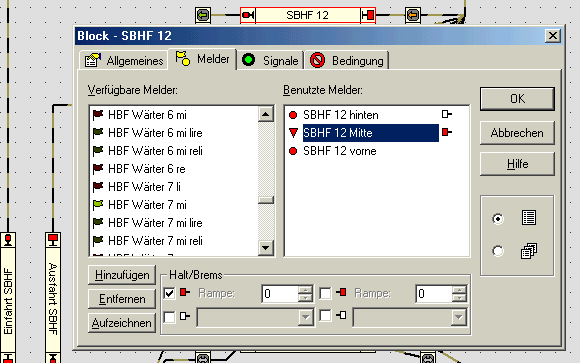Click flag icon of HBF Wärter 6 mi lire
This screenshot has width=580, height=363.
(x=98, y=132)
